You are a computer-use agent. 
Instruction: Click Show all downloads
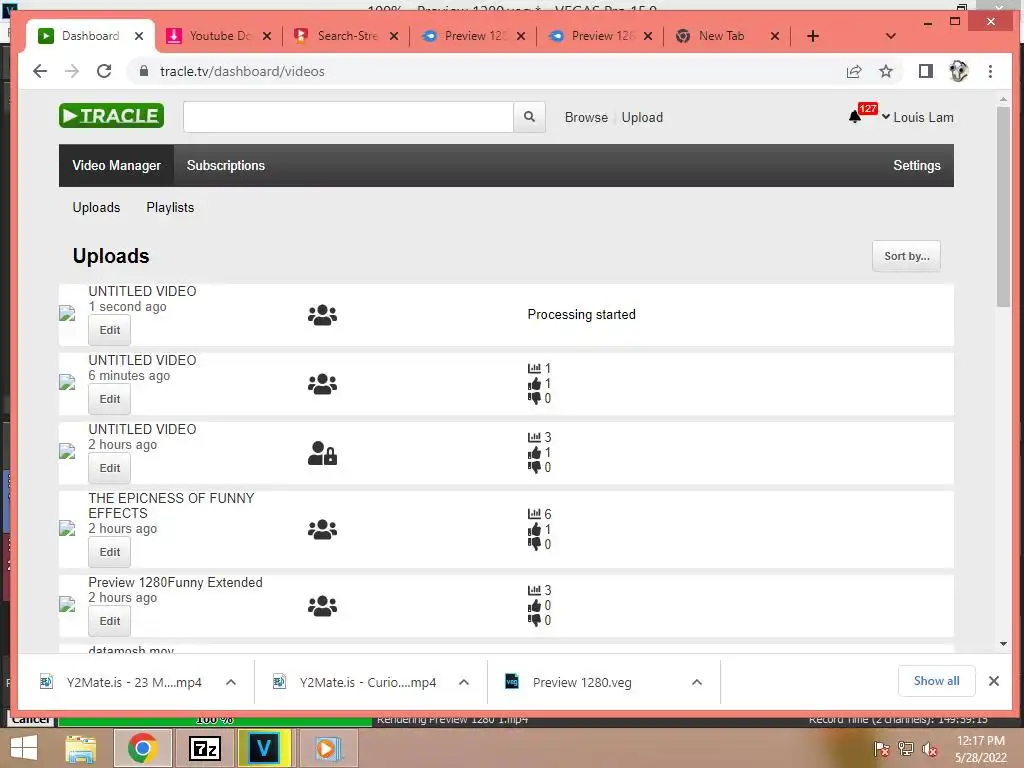tap(936, 681)
